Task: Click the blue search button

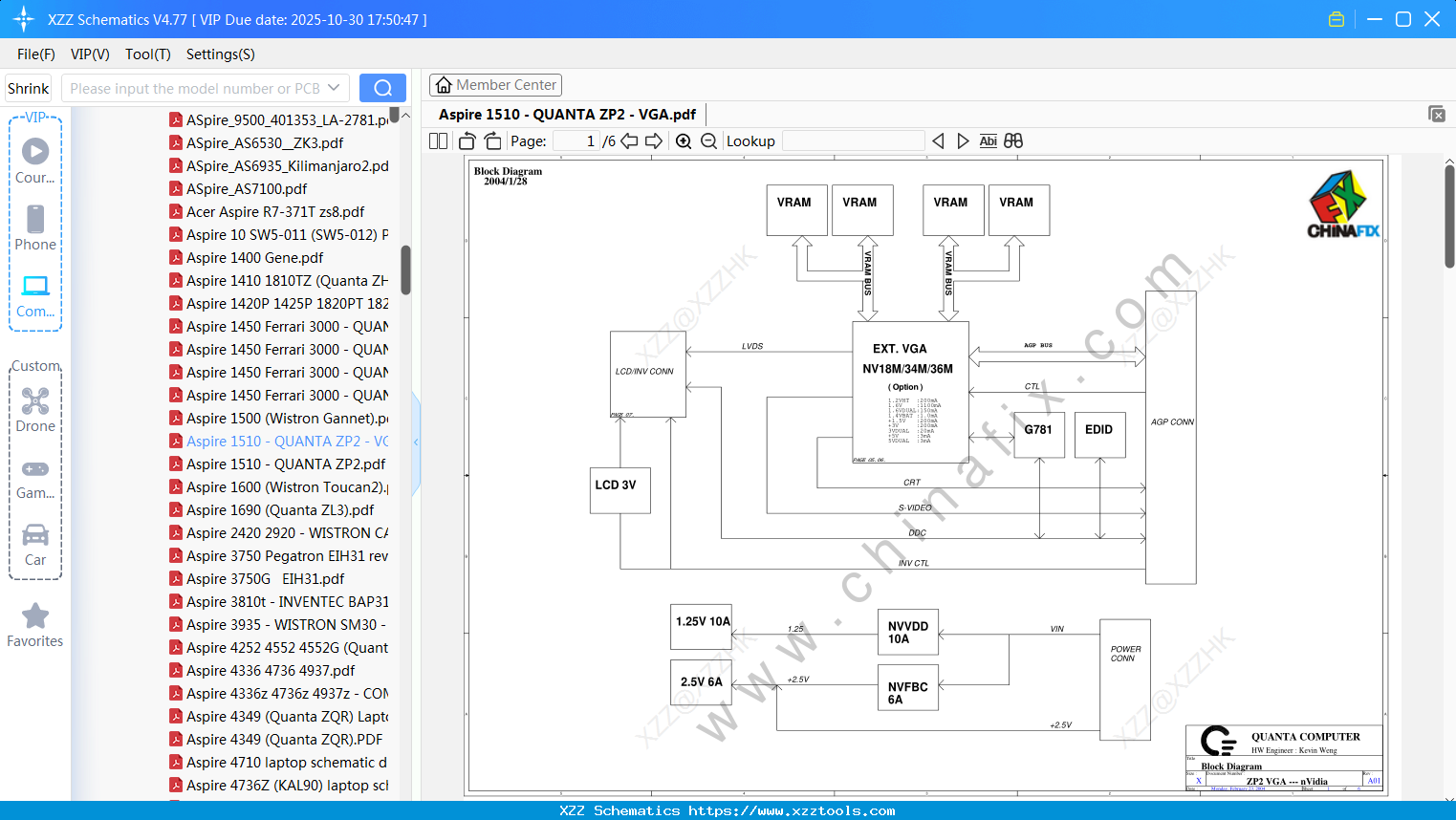Action: tap(382, 88)
